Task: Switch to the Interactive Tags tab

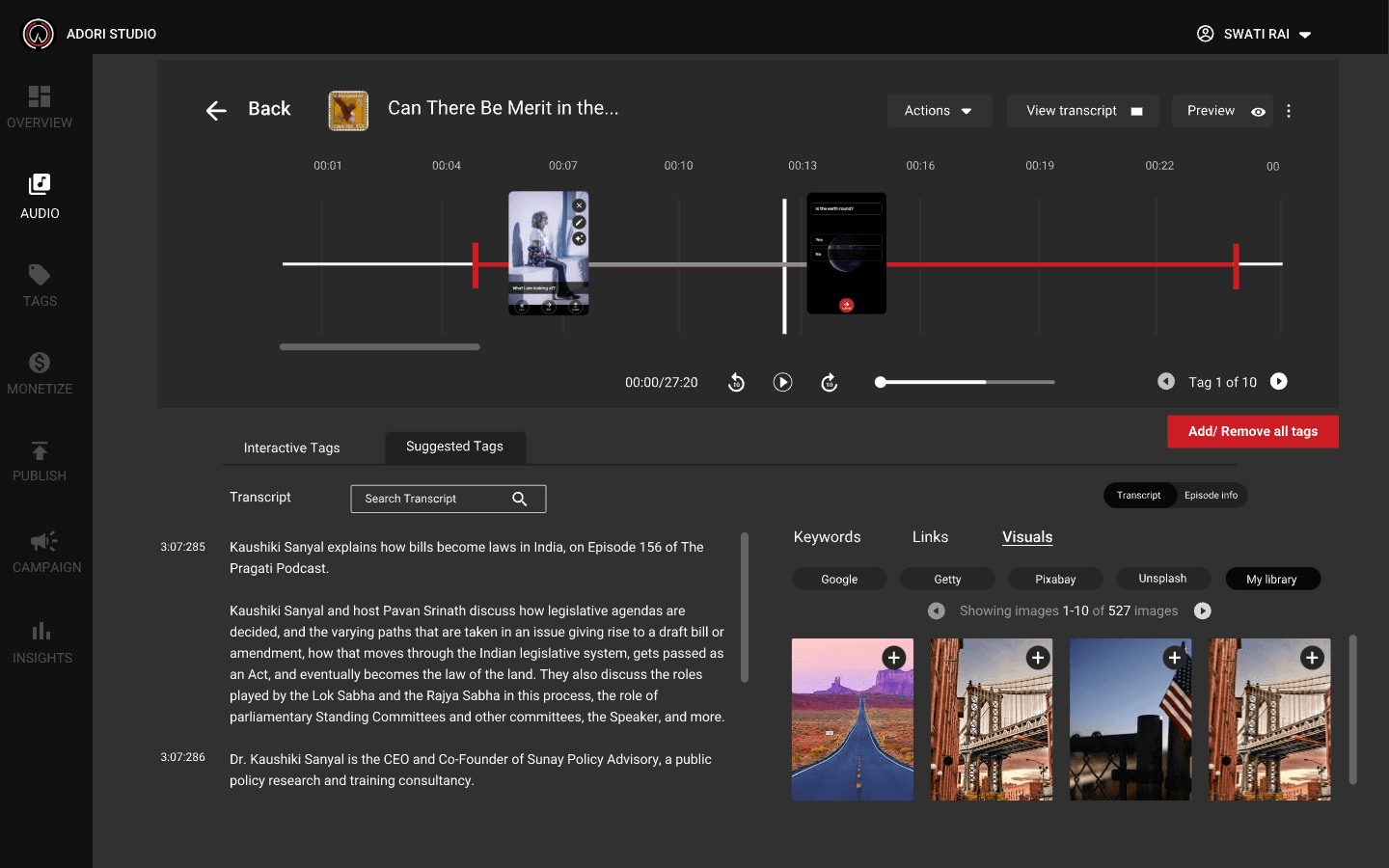Action: (x=291, y=448)
